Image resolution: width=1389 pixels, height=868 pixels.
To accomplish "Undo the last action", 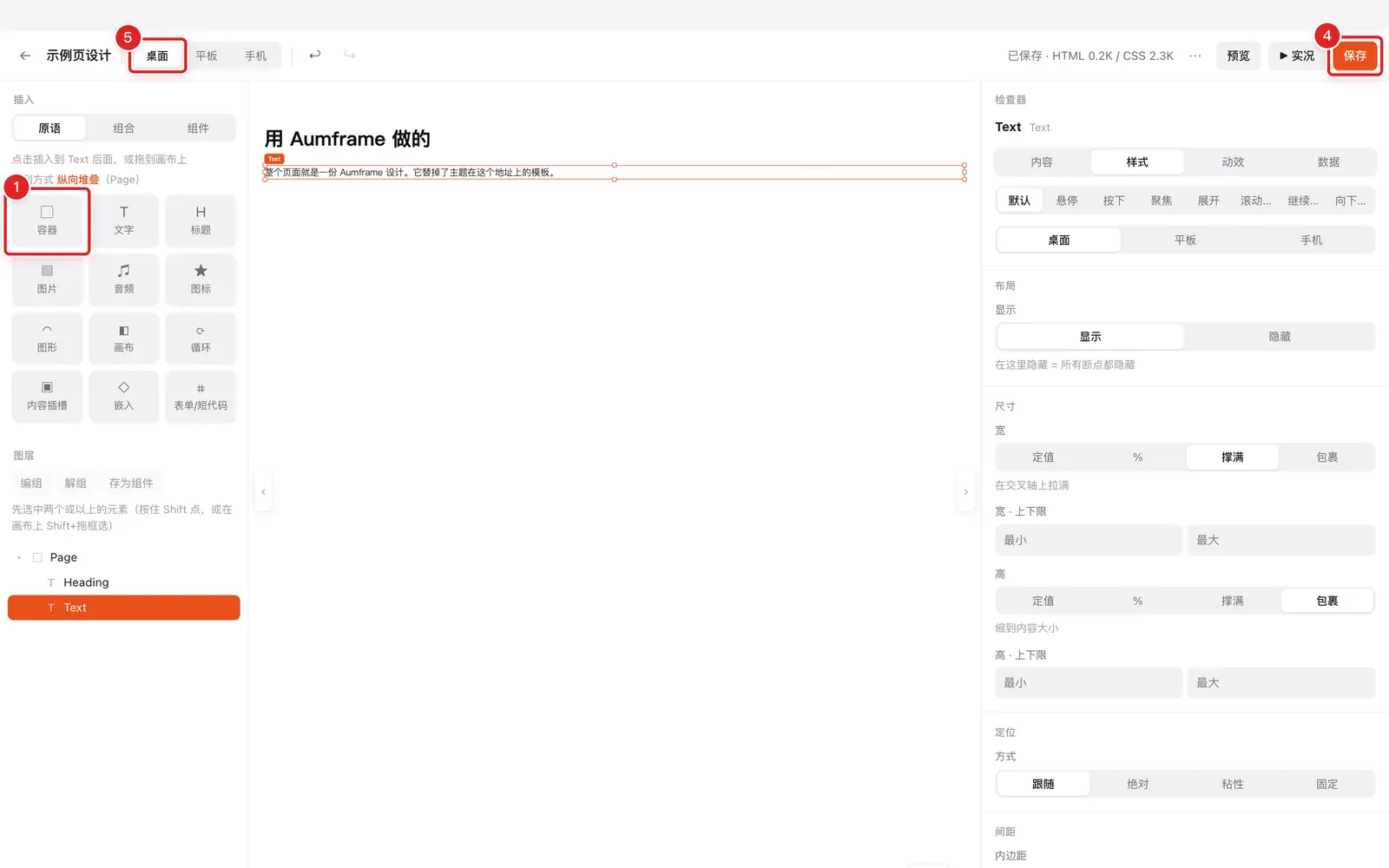I will pyautogui.click(x=315, y=55).
